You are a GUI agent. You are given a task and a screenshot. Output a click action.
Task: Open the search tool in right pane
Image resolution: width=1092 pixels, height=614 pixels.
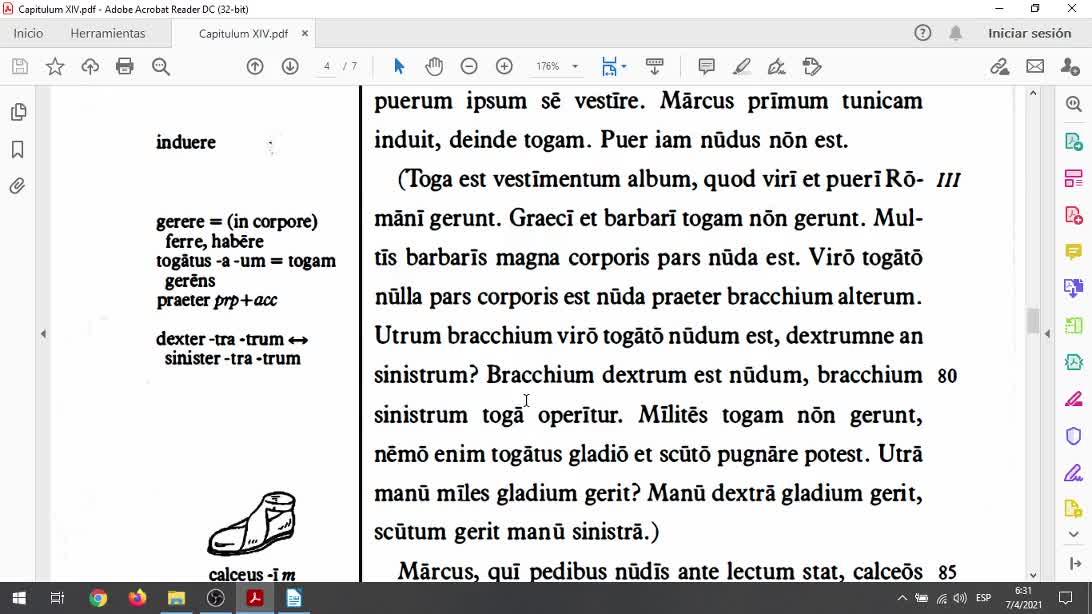pyautogui.click(x=1074, y=104)
